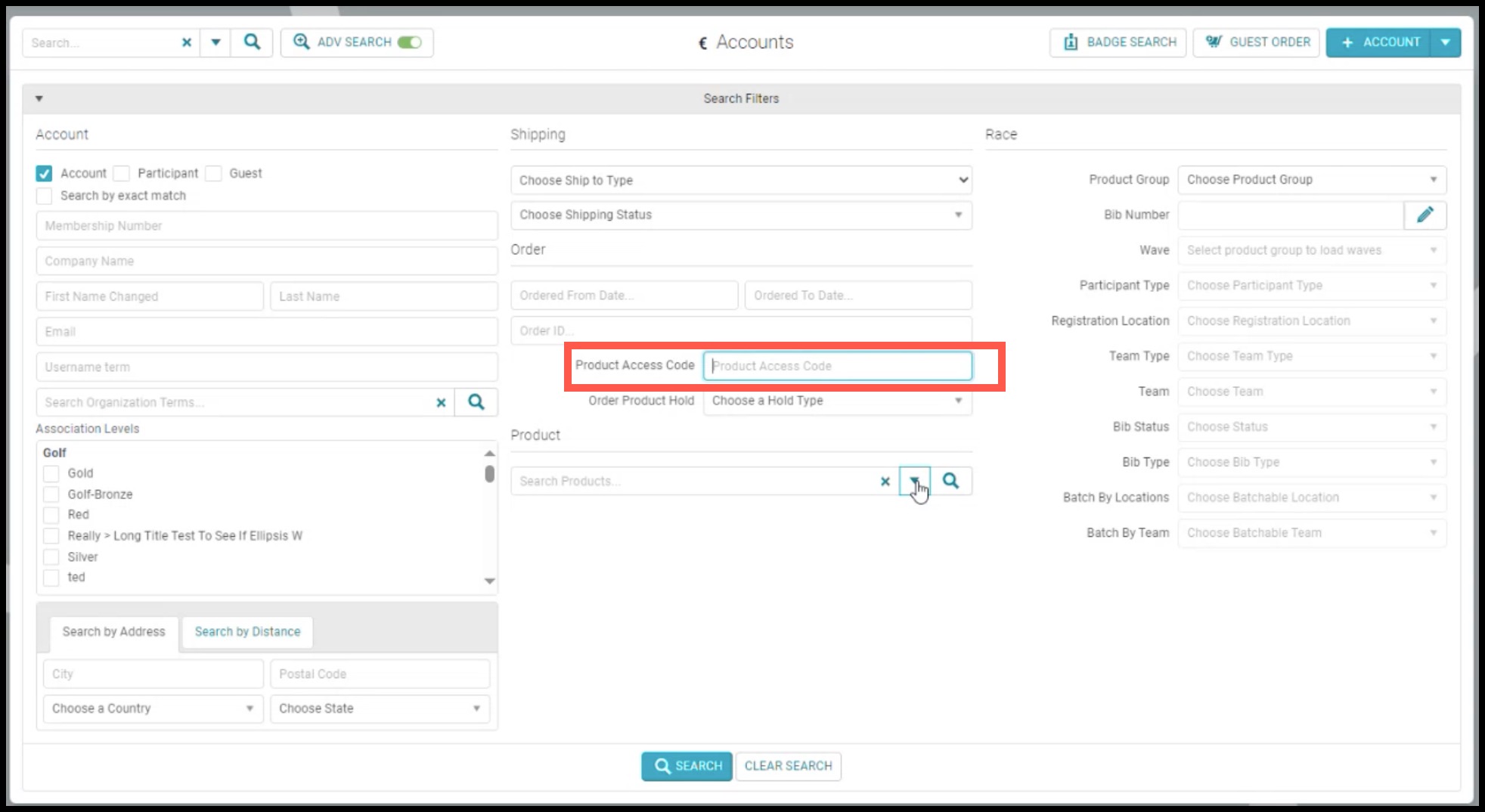Screen dimensions: 1485x812
Task: Select the association levels scrollbar thumb
Action: pyautogui.click(x=490, y=474)
